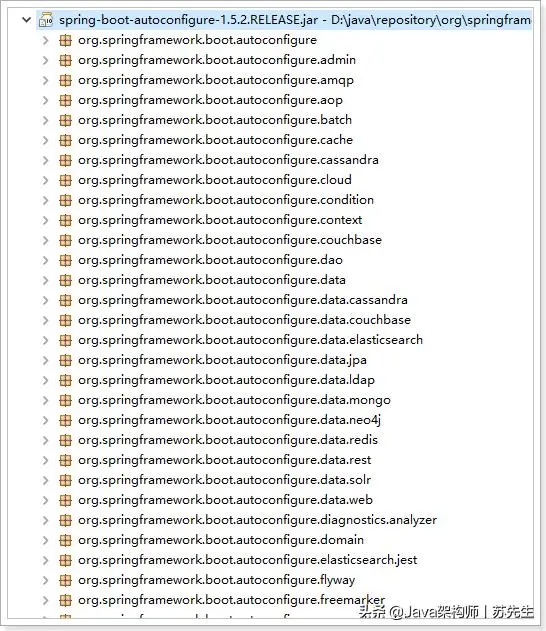This screenshot has width=546, height=631.
Task: Click package icon of autoconfigure.diagnostics.analyzer
Action: click(65, 520)
